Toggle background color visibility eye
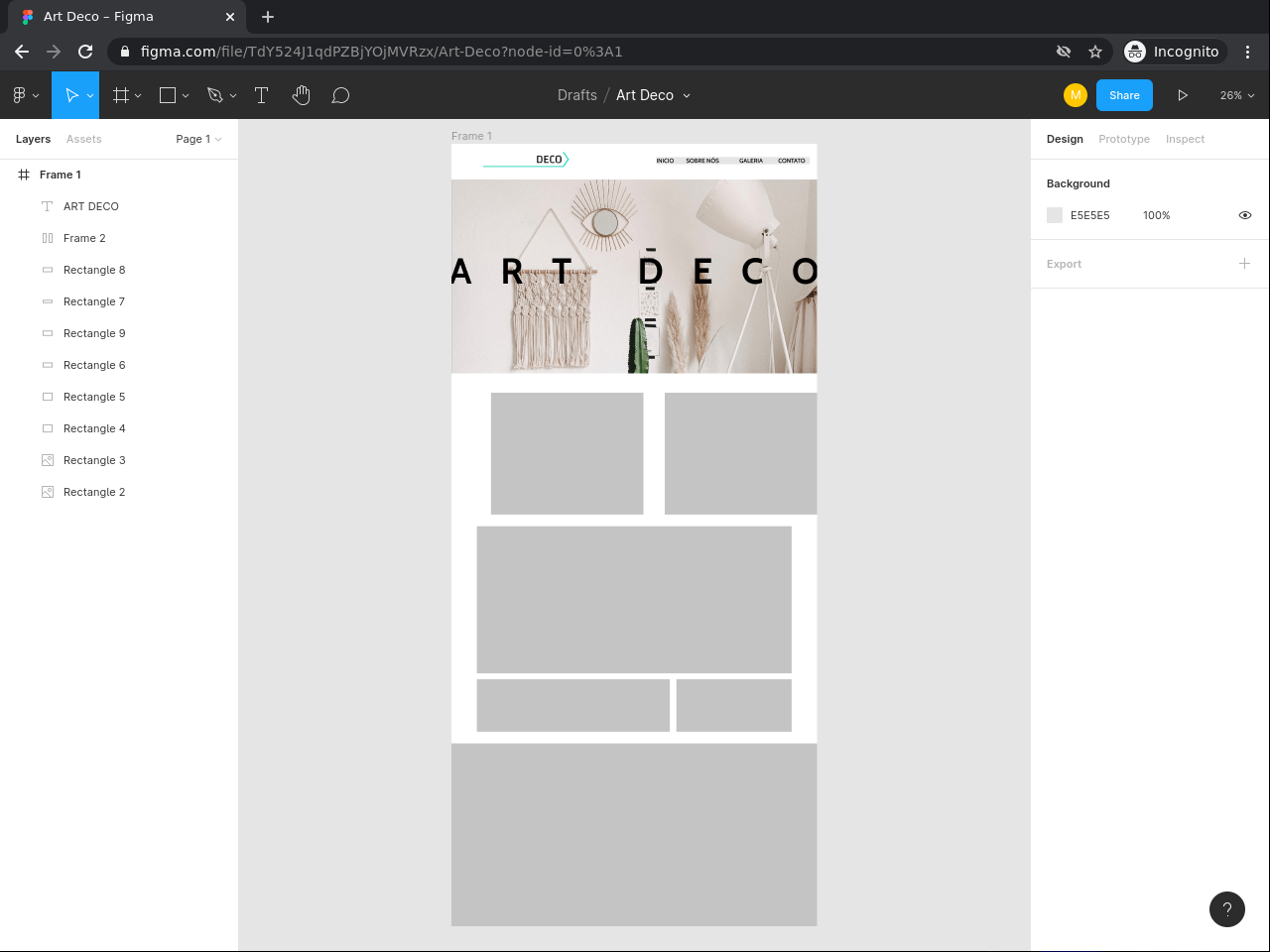Image resolution: width=1270 pixels, height=952 pixels. point(1245,215)
